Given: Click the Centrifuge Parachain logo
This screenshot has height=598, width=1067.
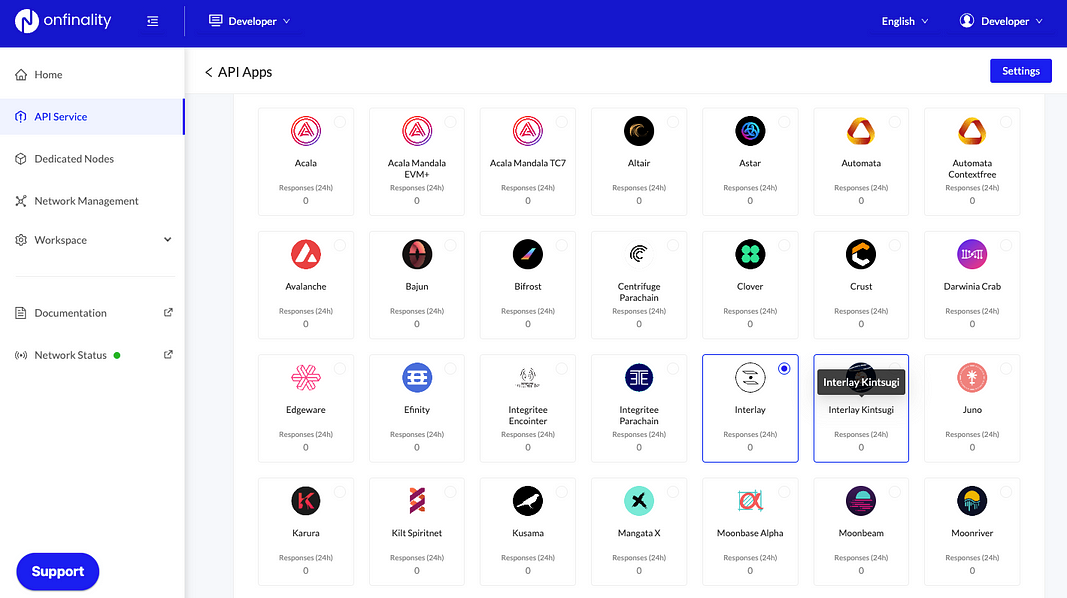Looking at the screenshot, I should pyautogui.click(x=639, y=254).
